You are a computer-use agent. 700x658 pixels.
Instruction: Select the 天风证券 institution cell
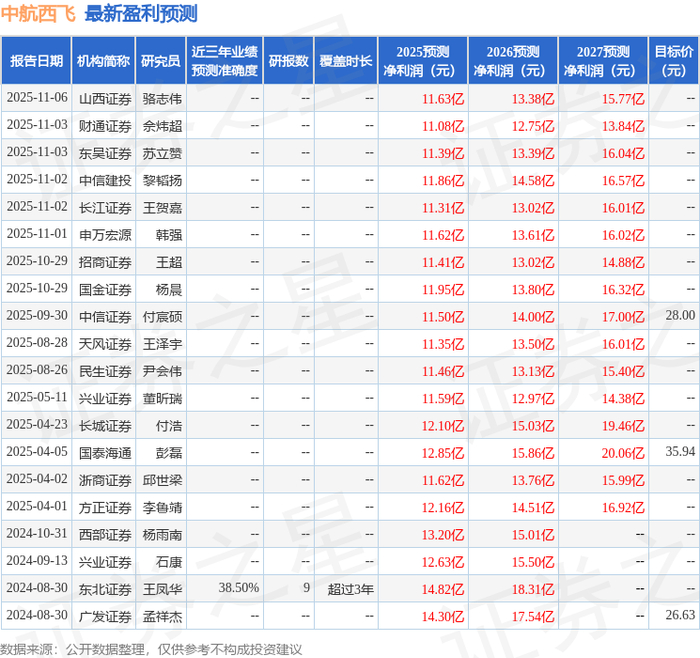(105, 344)
